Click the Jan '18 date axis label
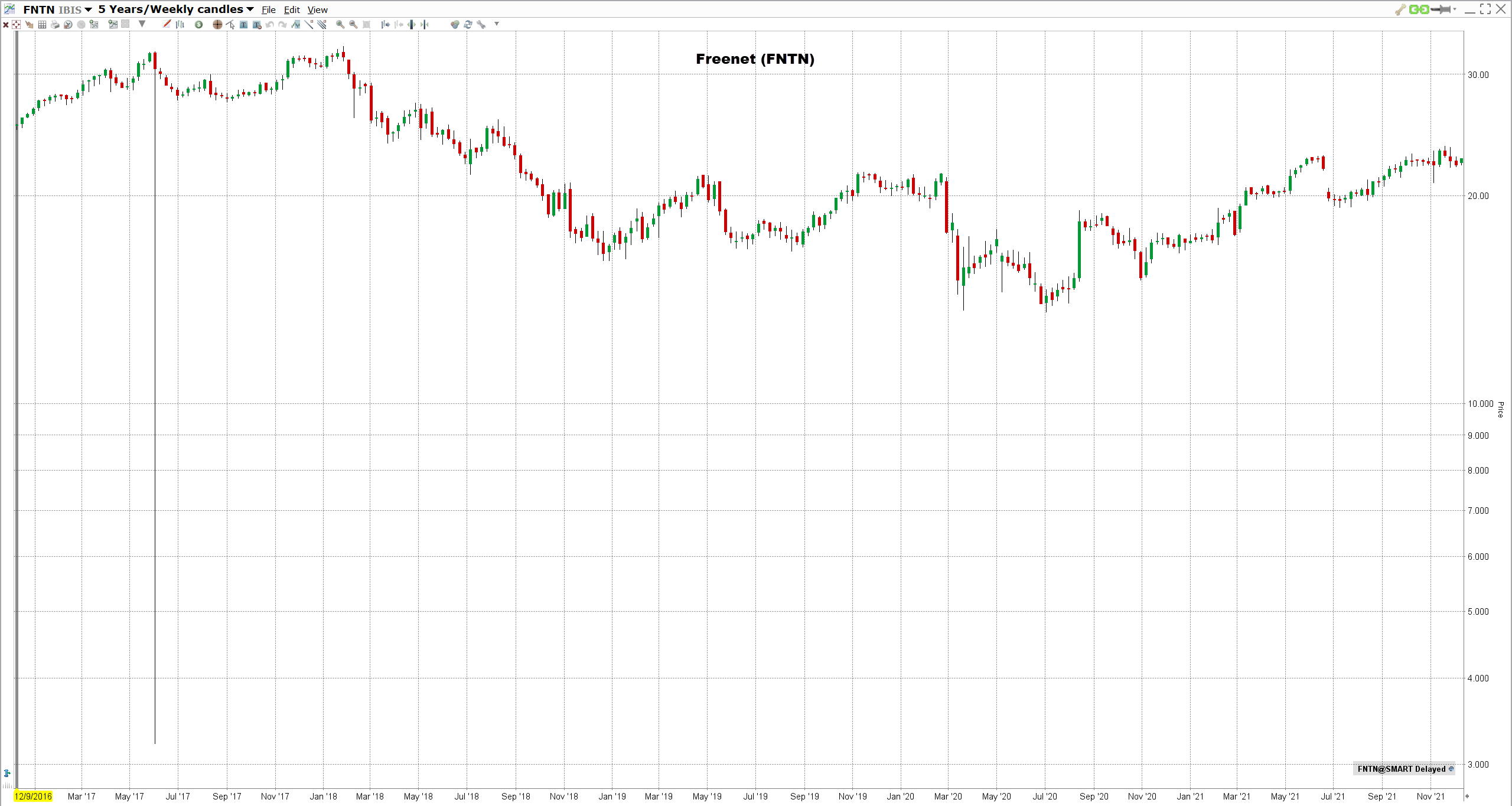This screenshot has width=1512, height=806. [323, 797]
